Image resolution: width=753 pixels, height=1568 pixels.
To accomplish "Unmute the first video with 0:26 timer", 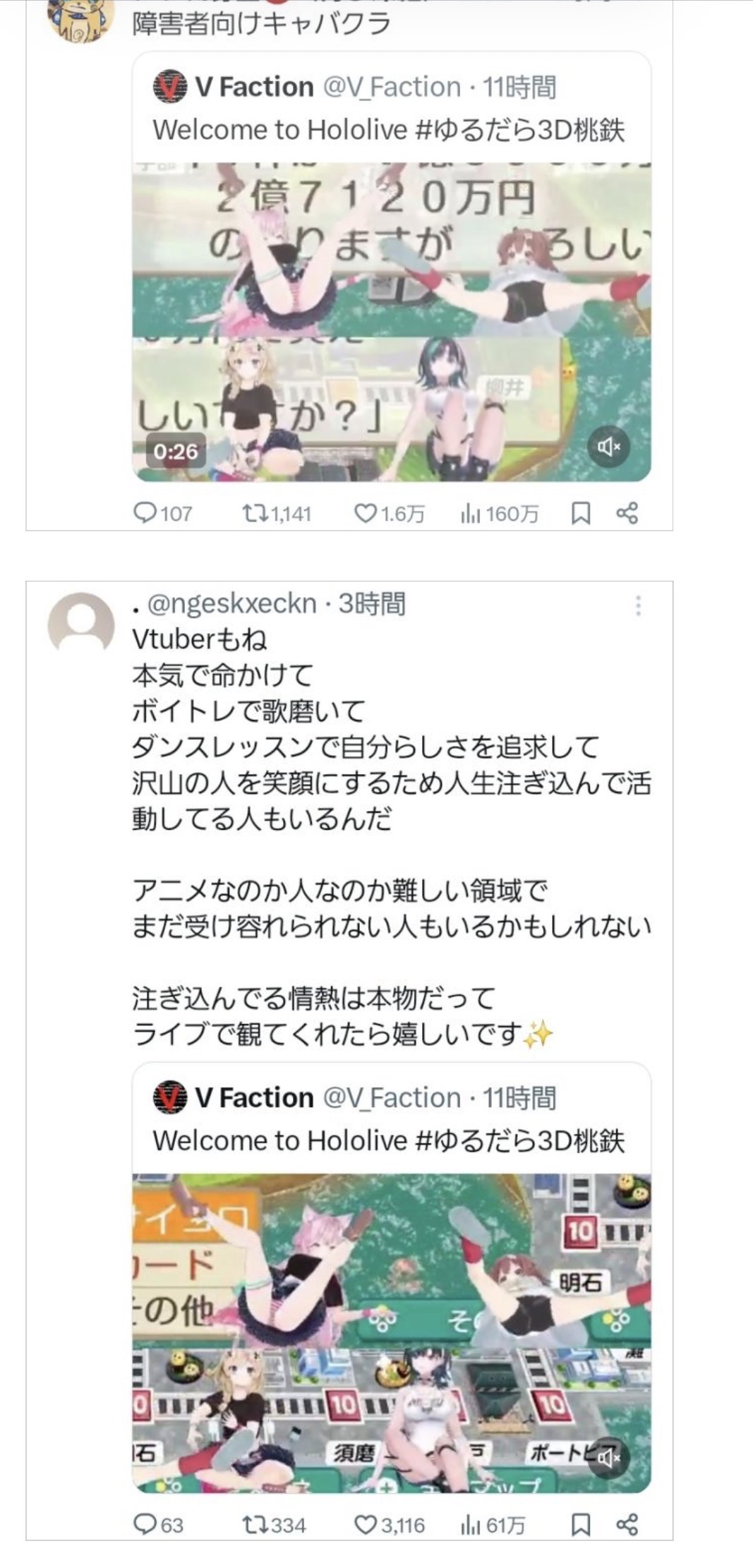I will coord(608,447).
